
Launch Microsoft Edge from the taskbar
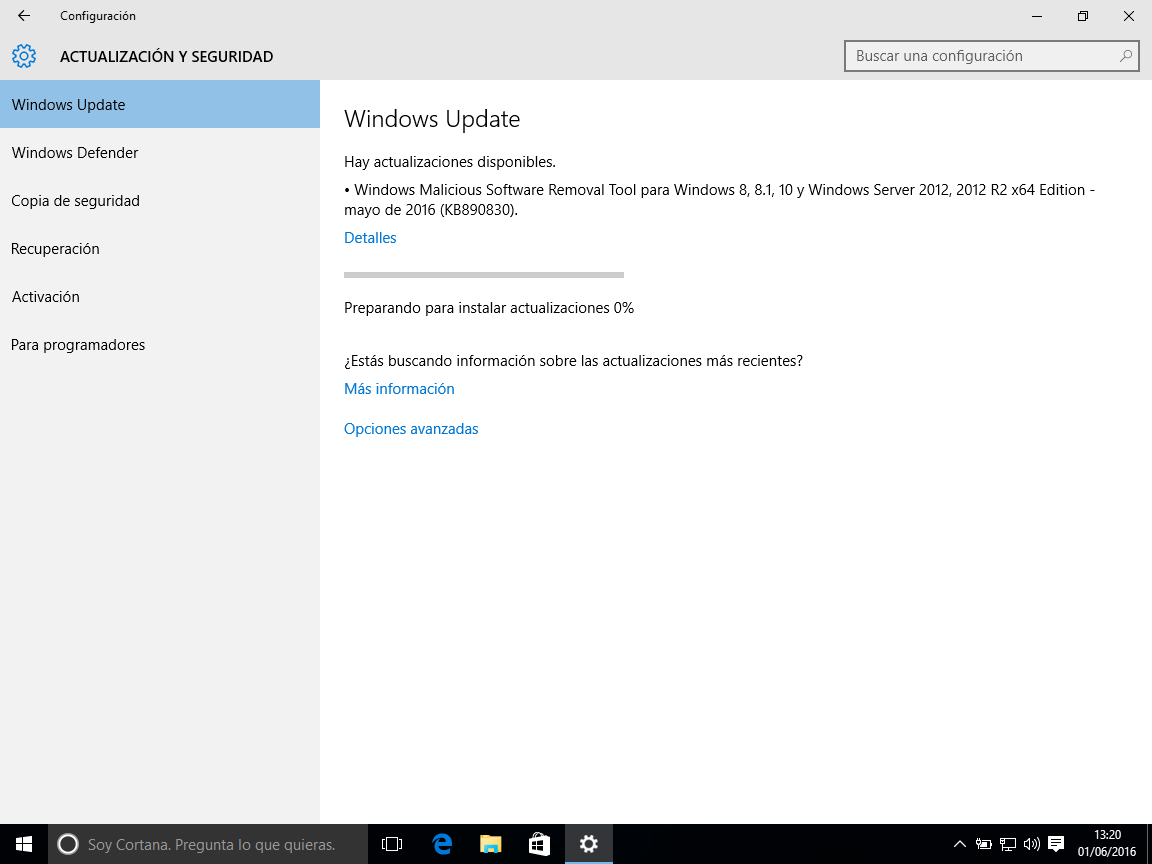(x=442, y=844)
